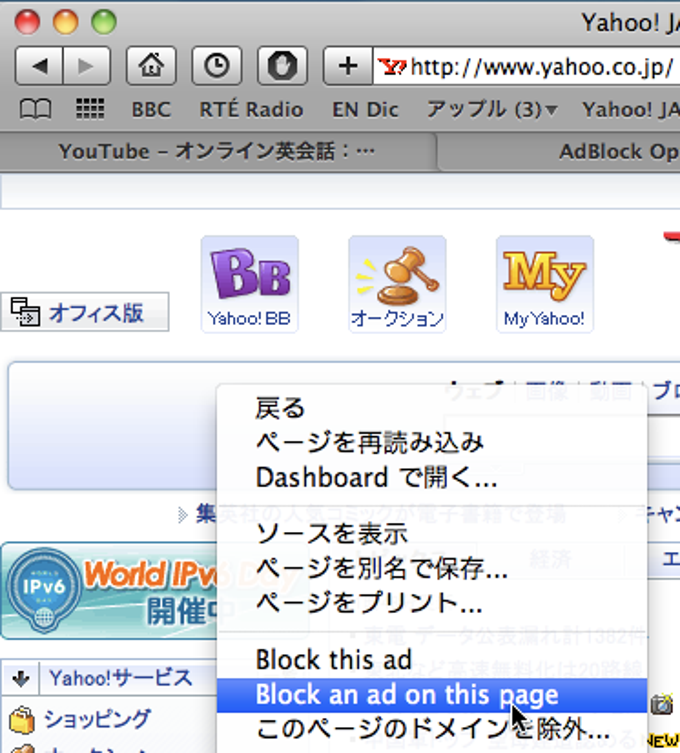680x753 pixels.
Task: Choose ソースを表示 in context menu
Action: 432,534
